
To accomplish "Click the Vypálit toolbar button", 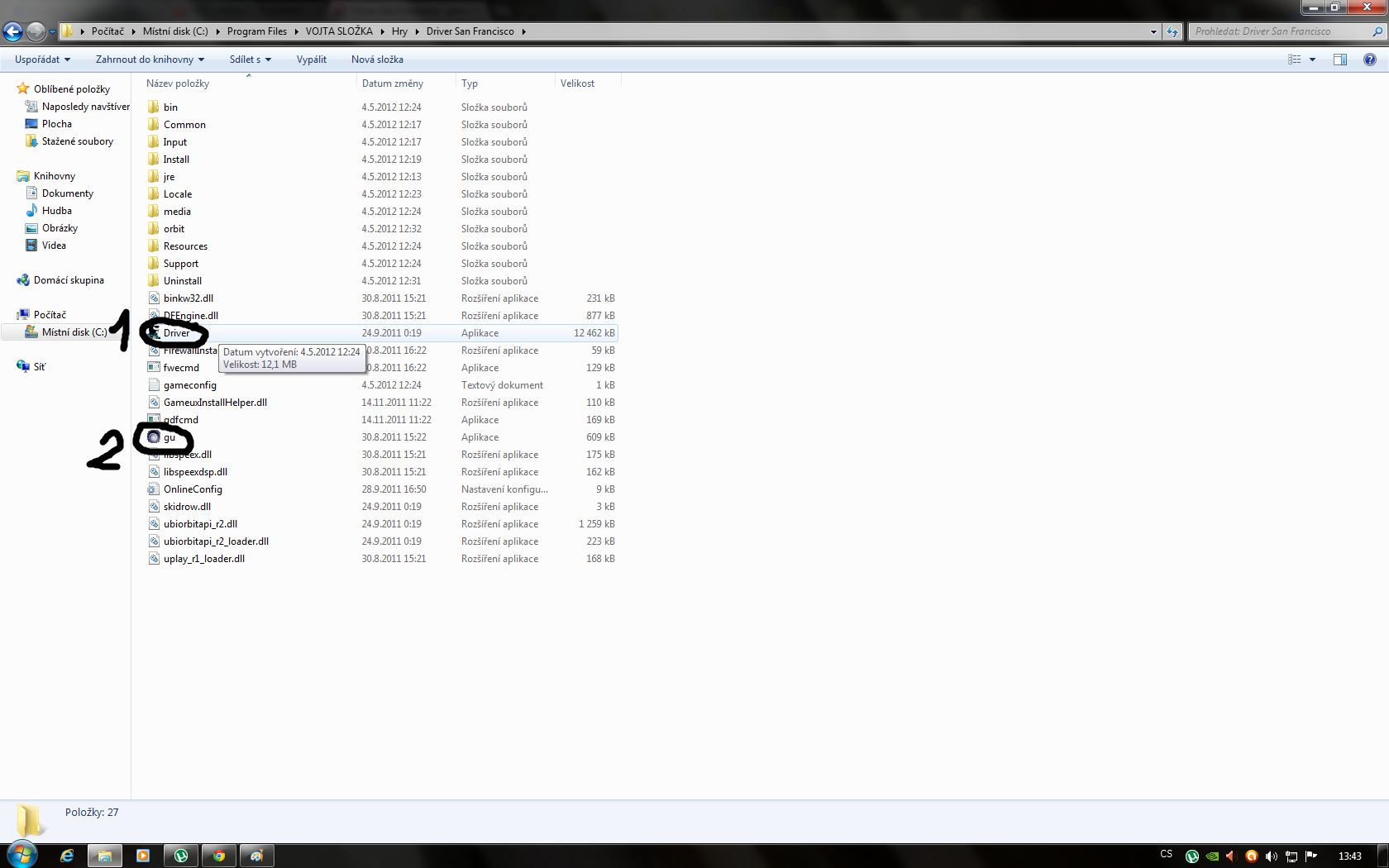I will coord(312,60).
